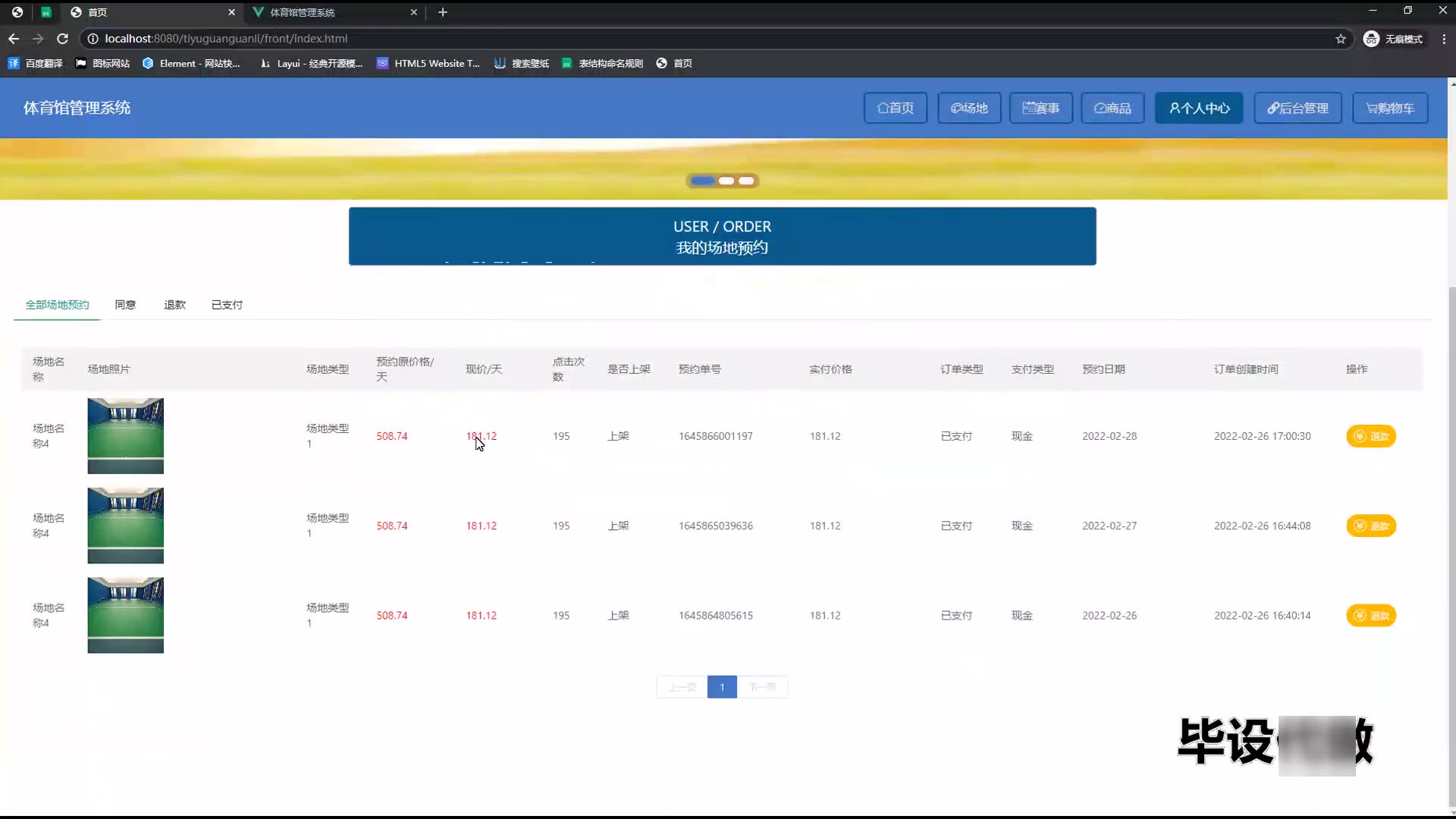Click 退款 button for 2022-02-27 booking
This screenshot has width=1456, height=819.
(x=1371, y=526)
